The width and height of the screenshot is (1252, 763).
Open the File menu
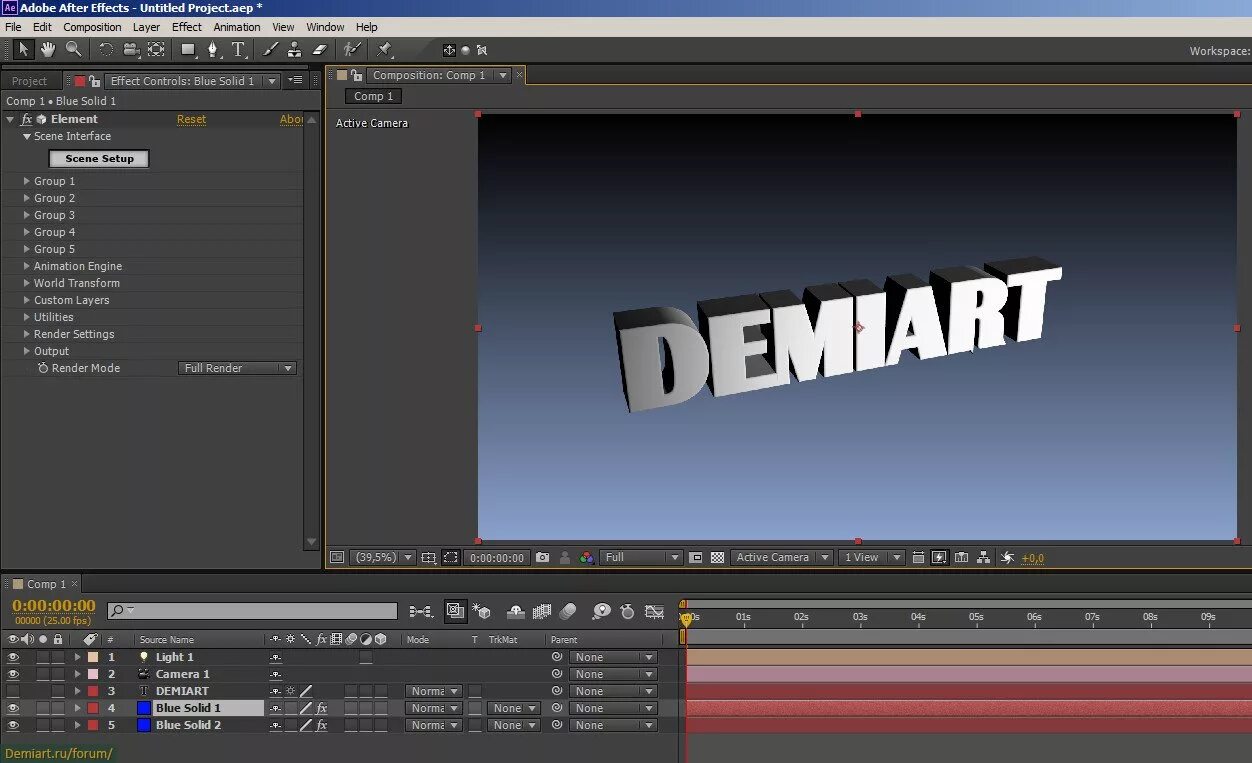point(13,27)
